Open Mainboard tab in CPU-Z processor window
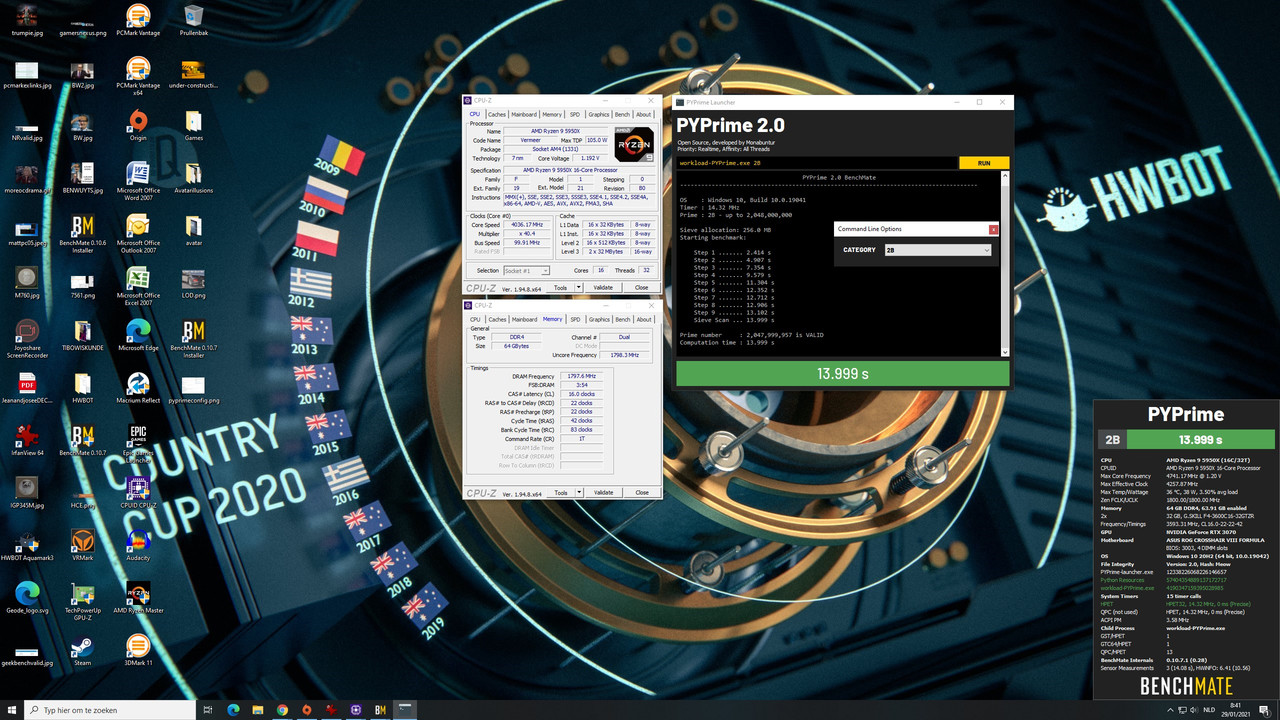The height and width of the screenshot is (720, 1280). pyautogui.click(x=524, y=114)
